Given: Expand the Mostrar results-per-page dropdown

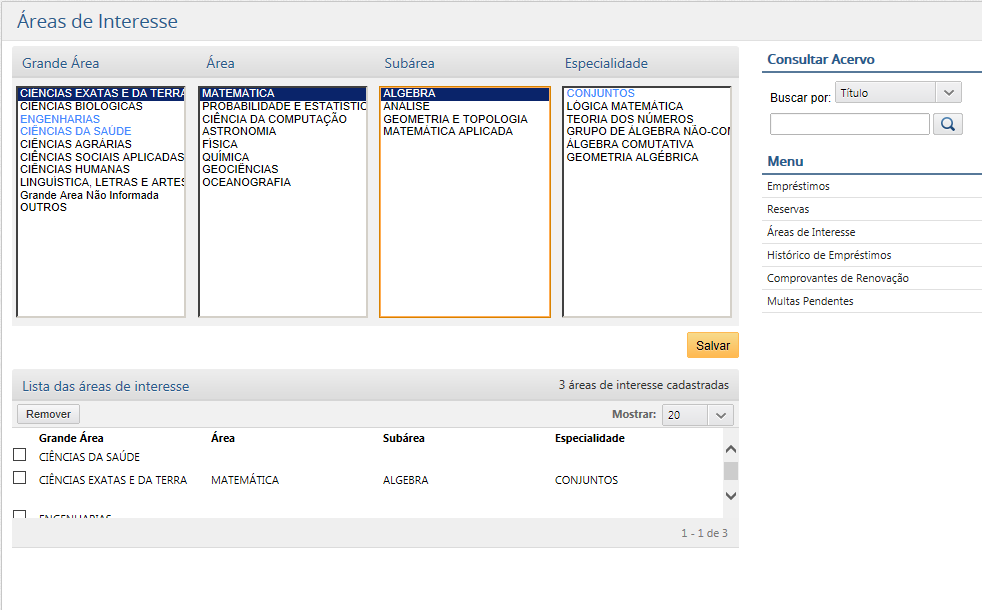Looking at the screenshot, I should click(697, 415).
